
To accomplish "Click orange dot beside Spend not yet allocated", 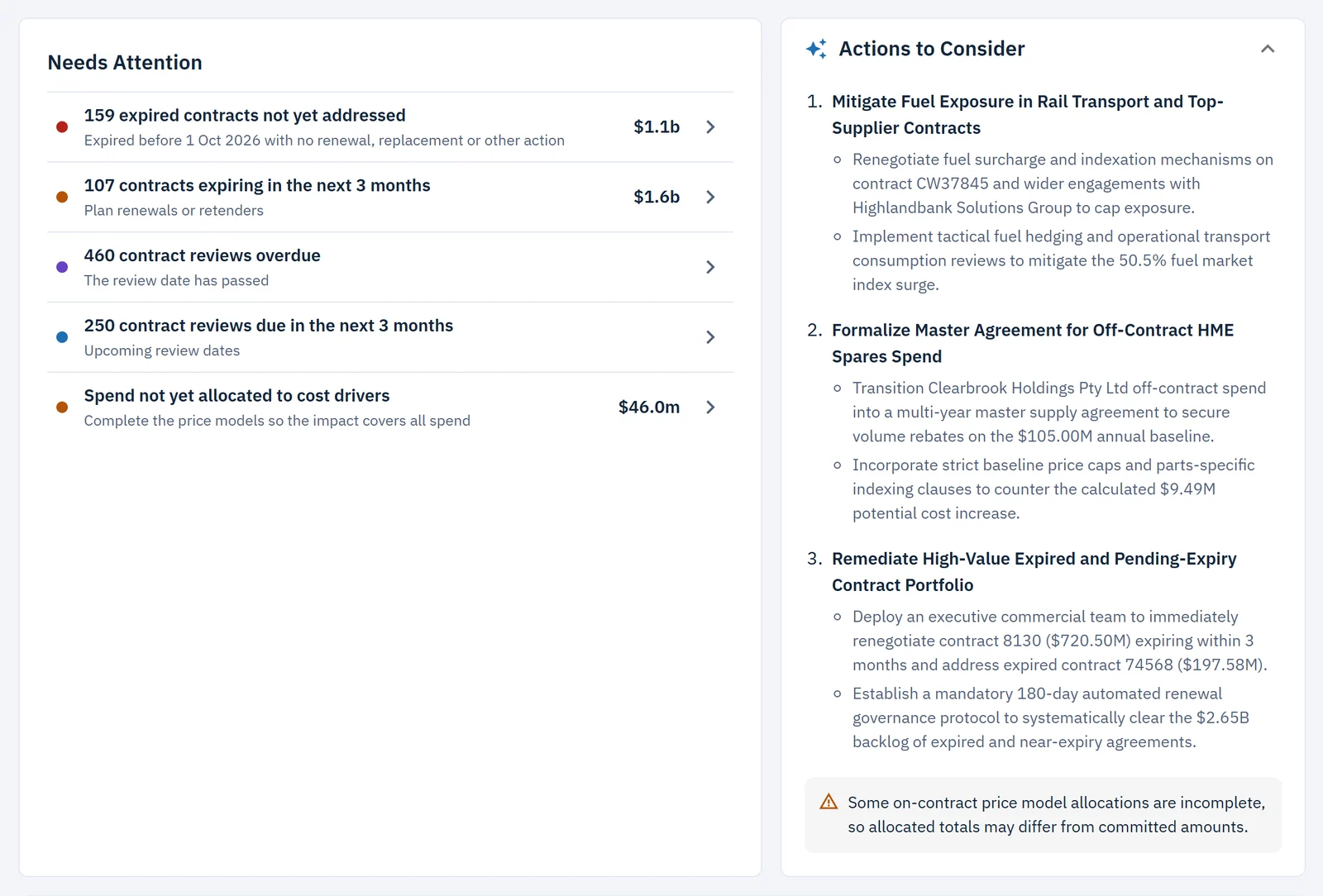I will pyautogui.click(x=62, y=407).
